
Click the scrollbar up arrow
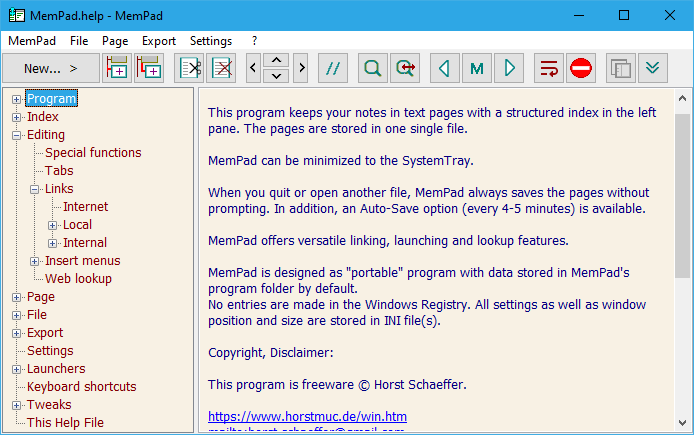[x=682, y=98]
